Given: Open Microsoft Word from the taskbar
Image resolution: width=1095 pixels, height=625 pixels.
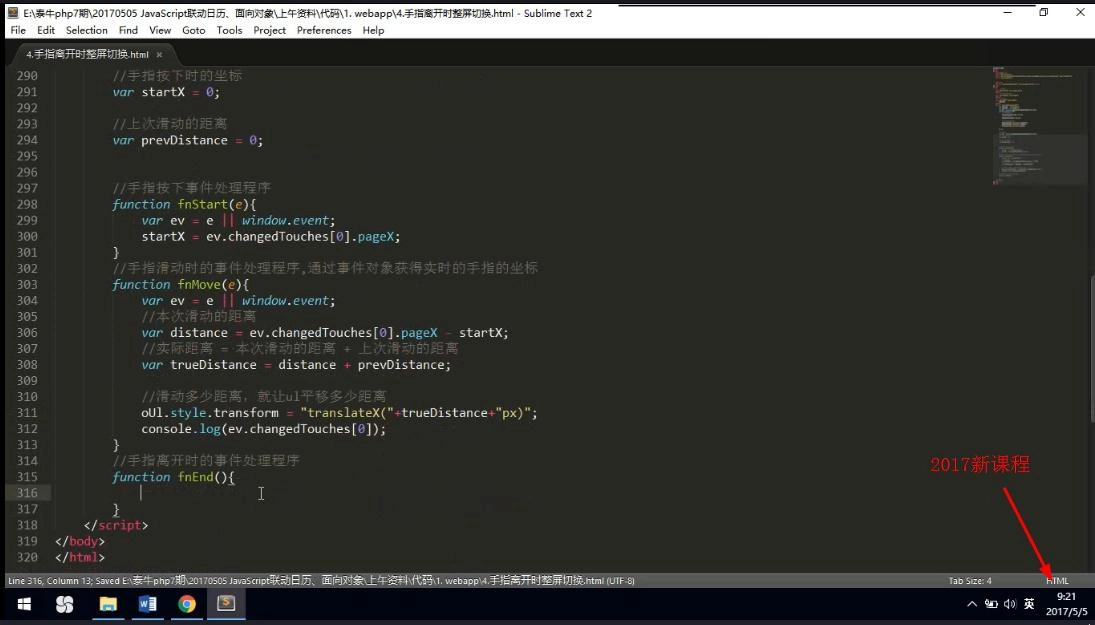Looking at the screenshot, I should 147,604.
